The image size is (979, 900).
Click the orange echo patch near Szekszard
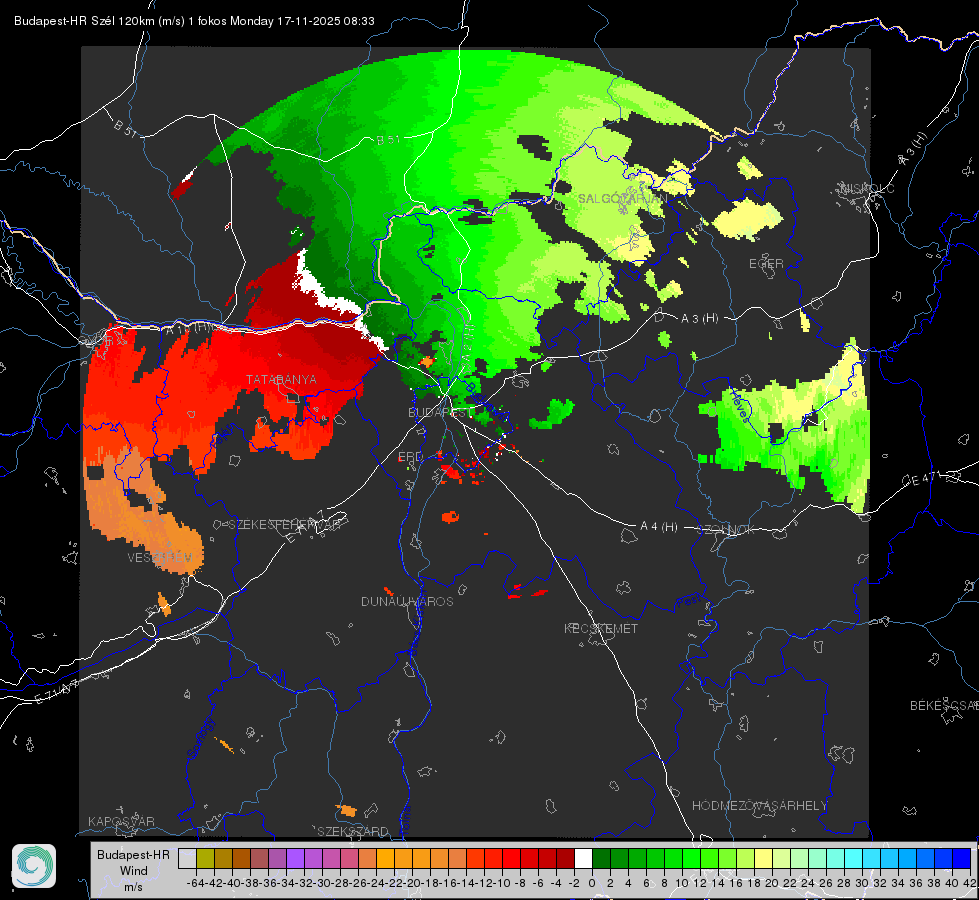tap(347, 811)
